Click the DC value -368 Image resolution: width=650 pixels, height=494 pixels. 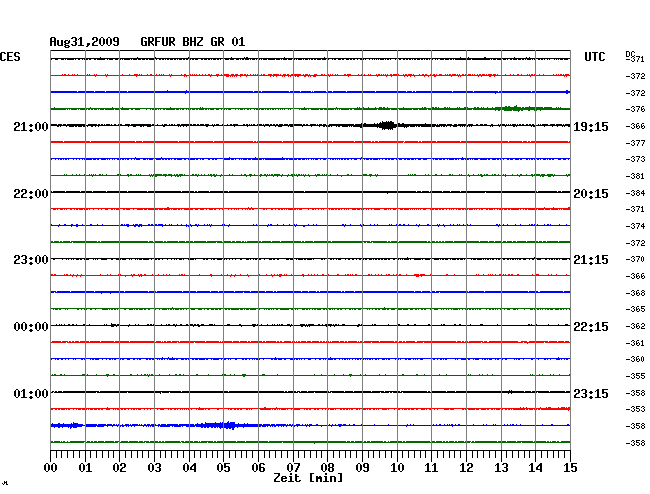(x=635, y=293)
